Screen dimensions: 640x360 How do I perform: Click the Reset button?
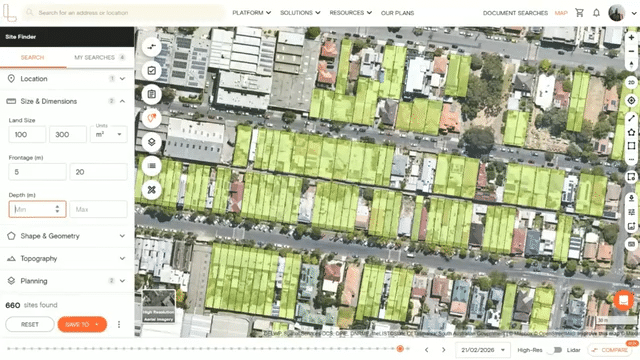click(29, 324)
